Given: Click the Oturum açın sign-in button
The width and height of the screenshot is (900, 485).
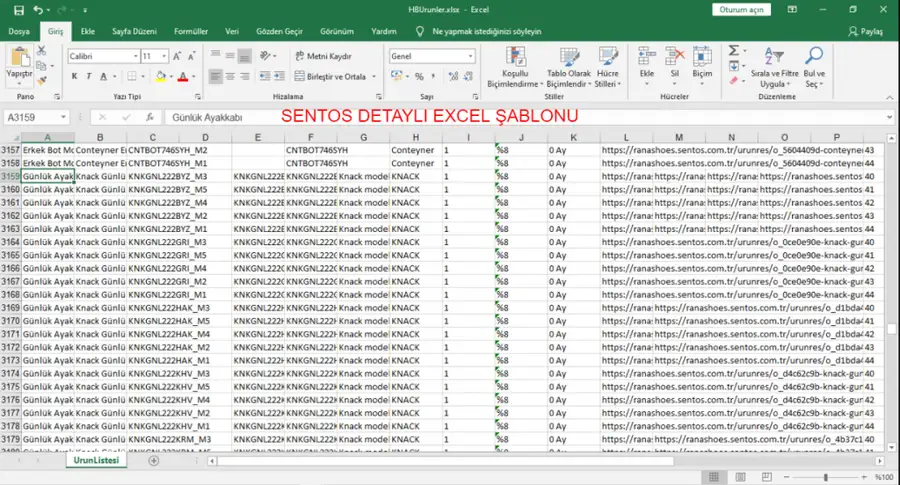Looking at the screenshot, I should [x=742, y=10].
